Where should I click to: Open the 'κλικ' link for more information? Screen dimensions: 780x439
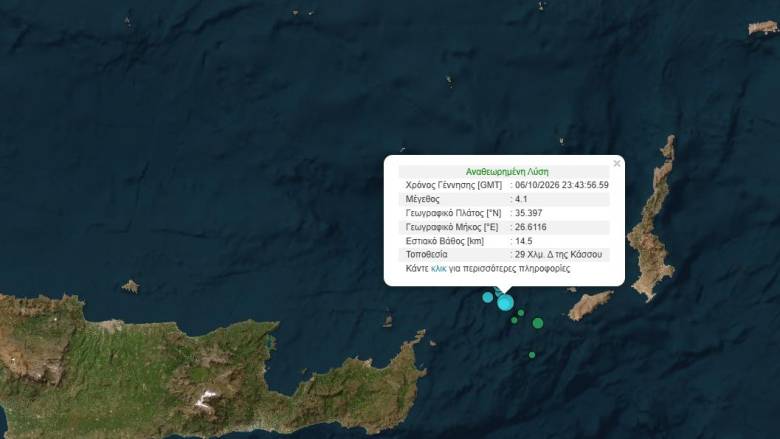[438, 268]
